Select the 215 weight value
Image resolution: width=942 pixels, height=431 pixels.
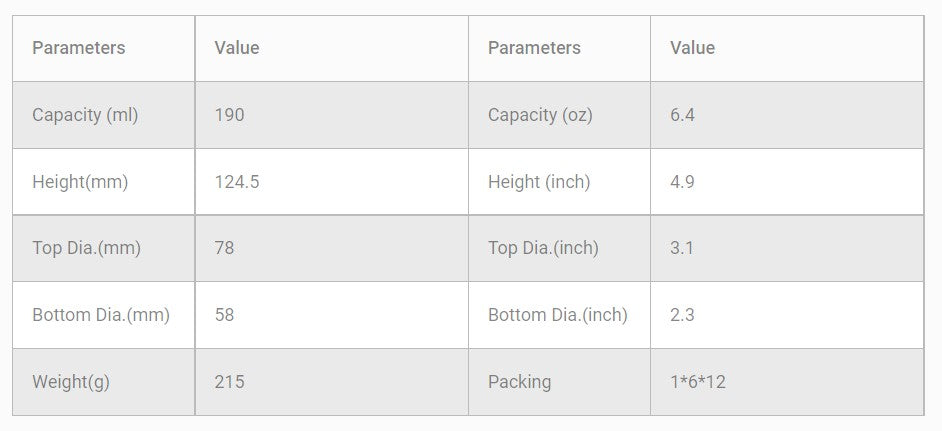click(x=230, y=382)
